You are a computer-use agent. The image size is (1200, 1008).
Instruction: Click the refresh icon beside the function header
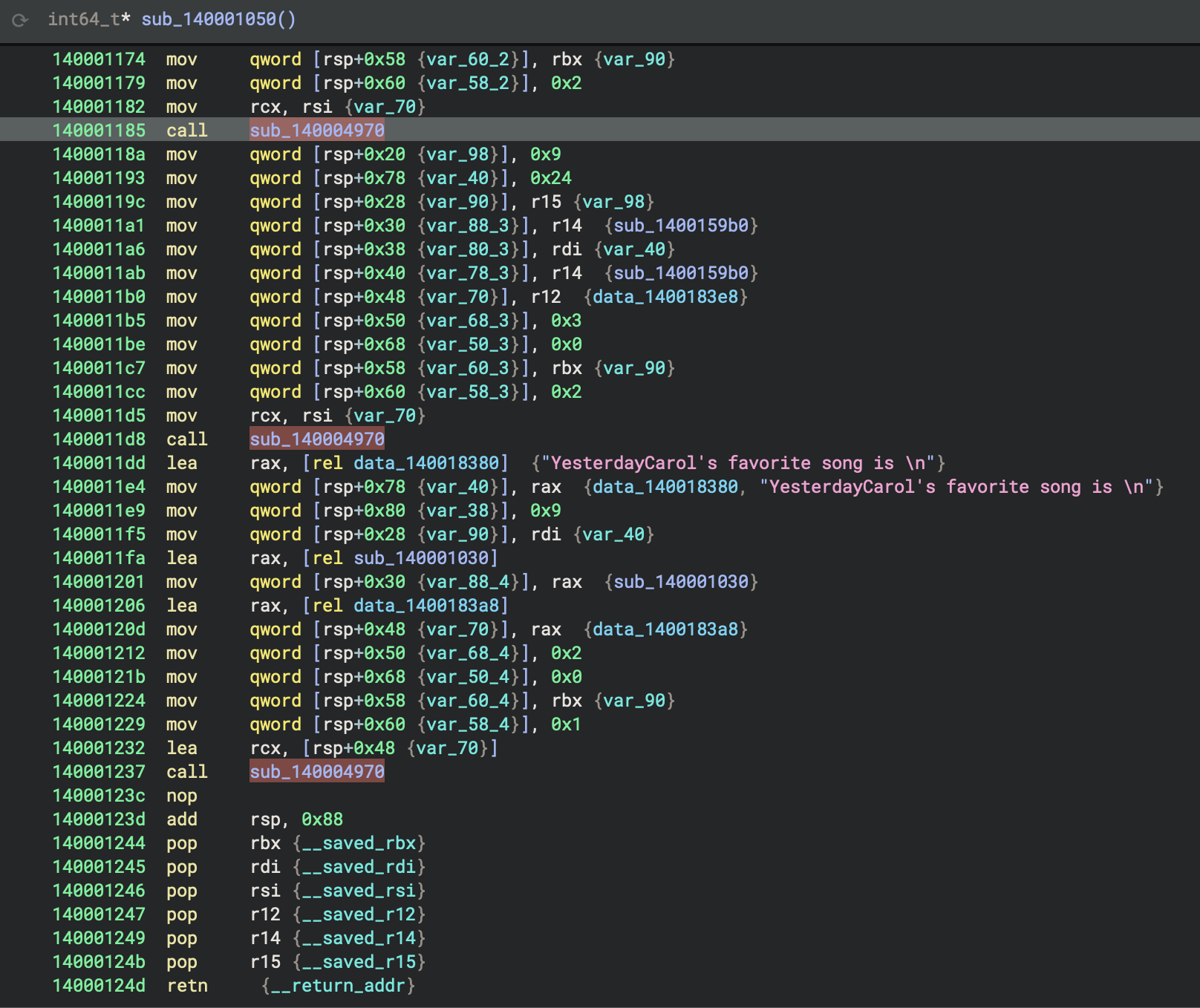(20, 20)
